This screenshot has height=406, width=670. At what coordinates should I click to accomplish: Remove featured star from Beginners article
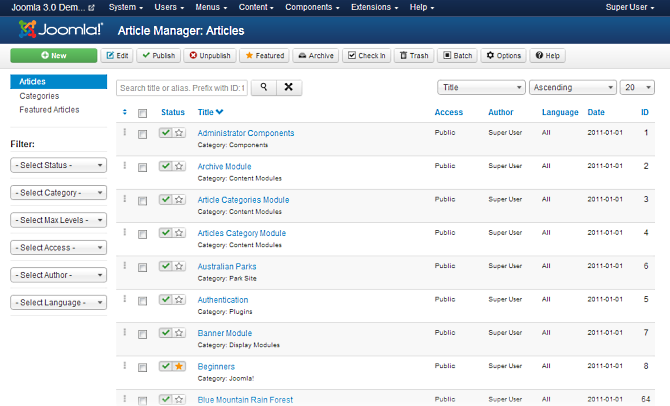point(179,366)
